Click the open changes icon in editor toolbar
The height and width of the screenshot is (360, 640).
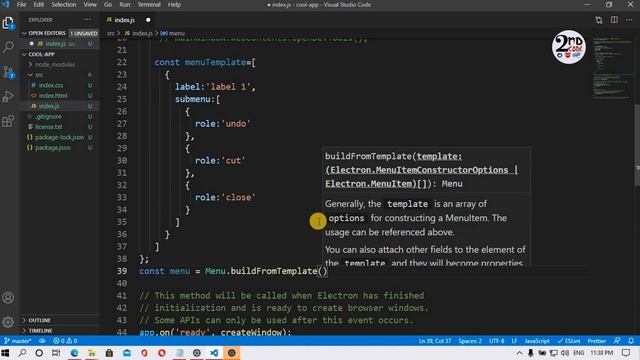click(599, 20)
